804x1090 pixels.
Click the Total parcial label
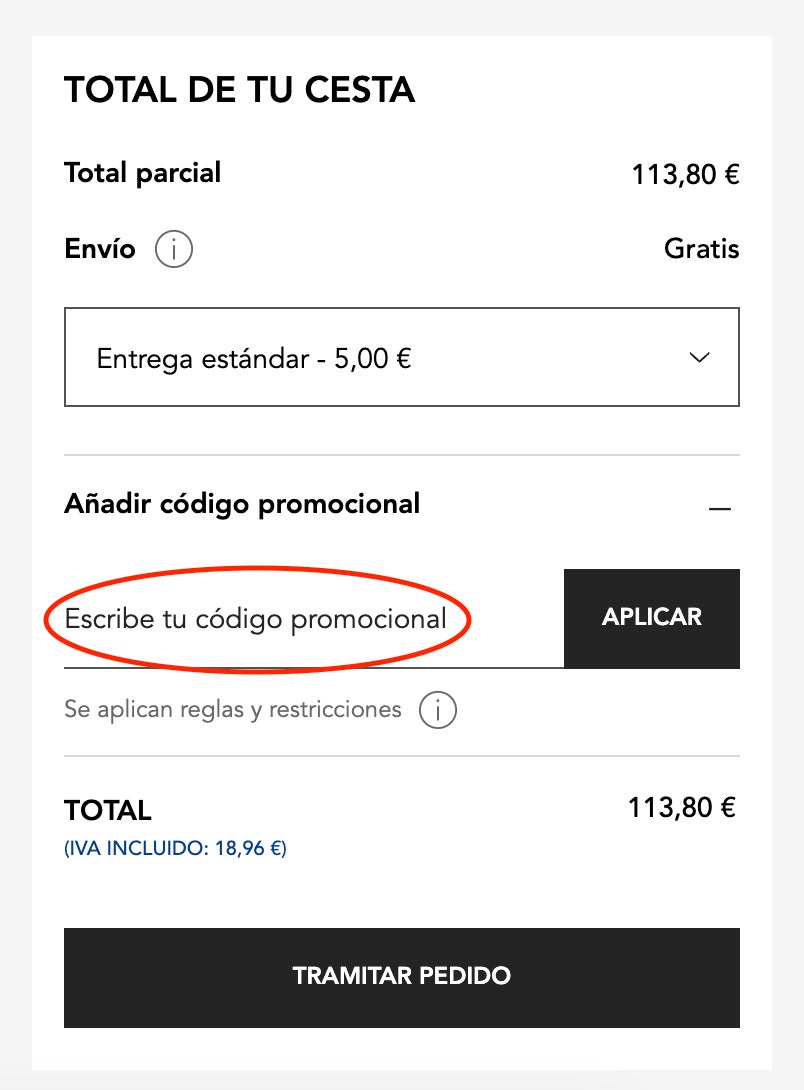(142, 173)
